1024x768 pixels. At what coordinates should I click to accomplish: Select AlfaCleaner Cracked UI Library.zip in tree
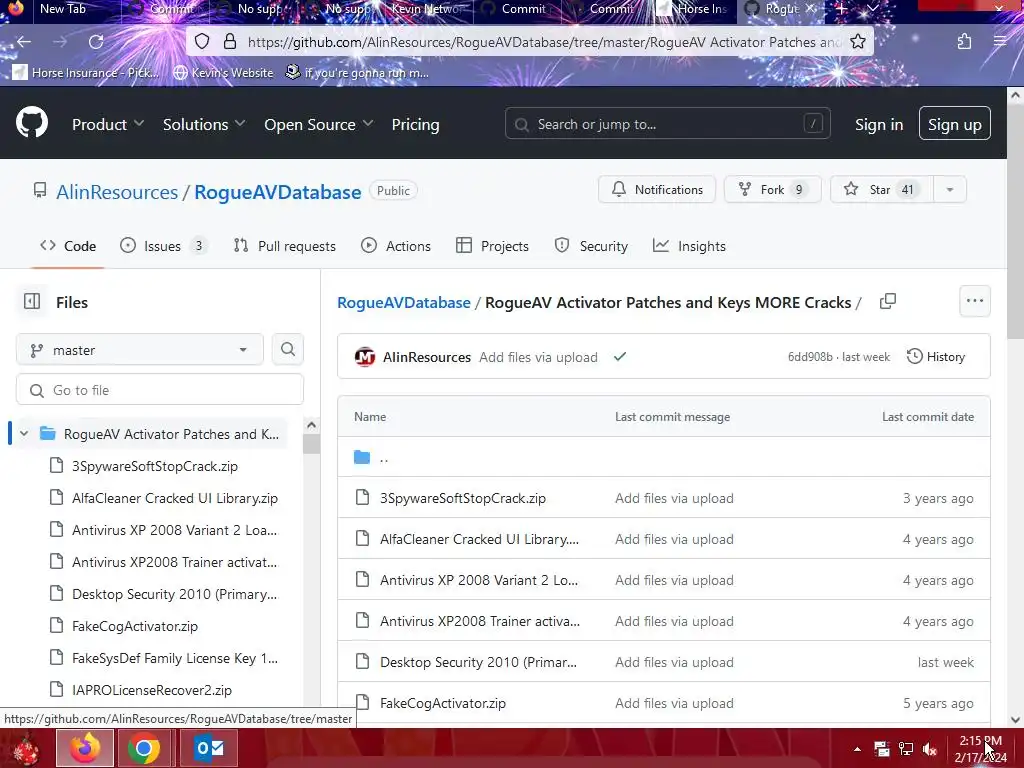pos(175,498)
